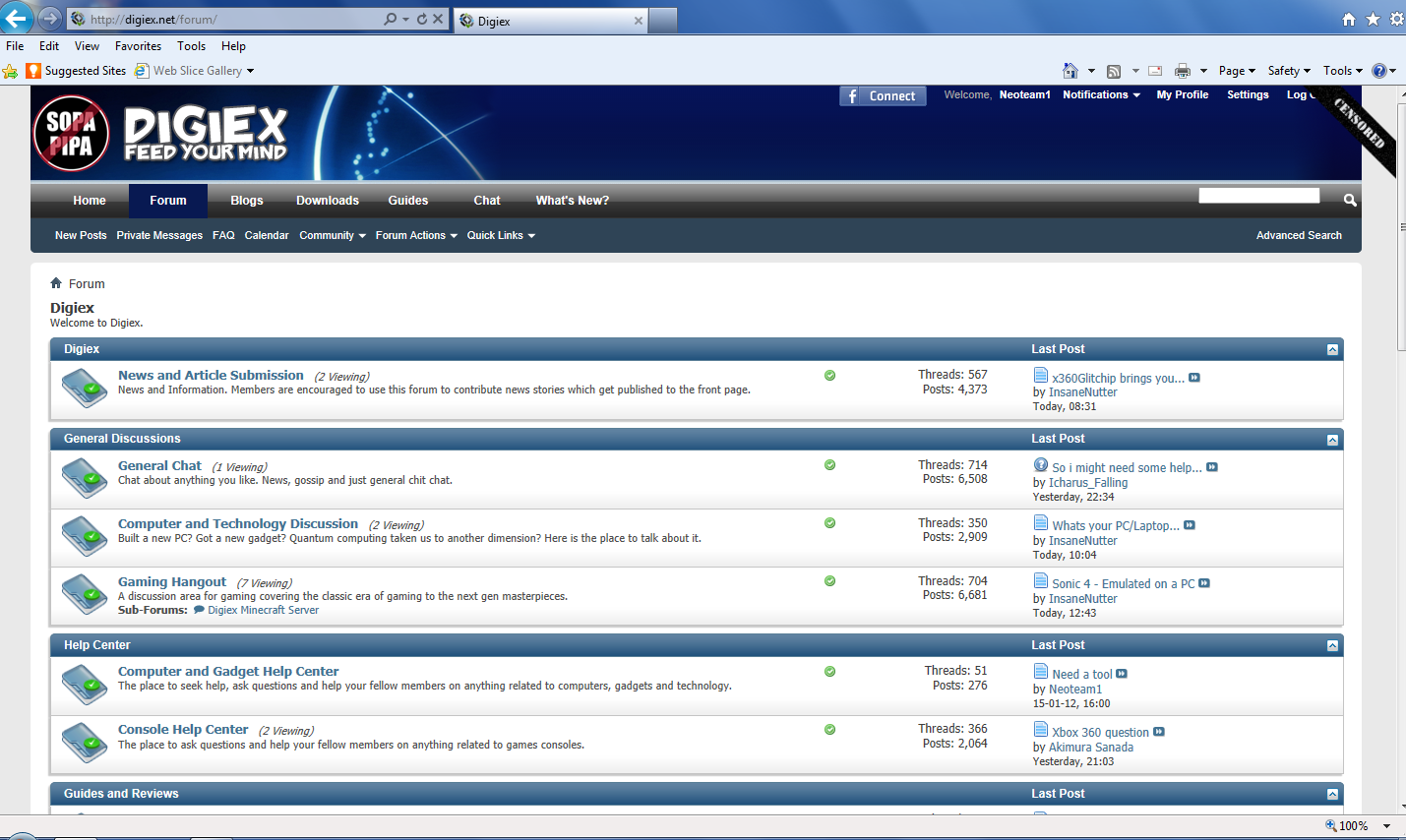Click the Help question mark icon
The width and height of the screenshot is (1406, 840).
[1379, 71]
